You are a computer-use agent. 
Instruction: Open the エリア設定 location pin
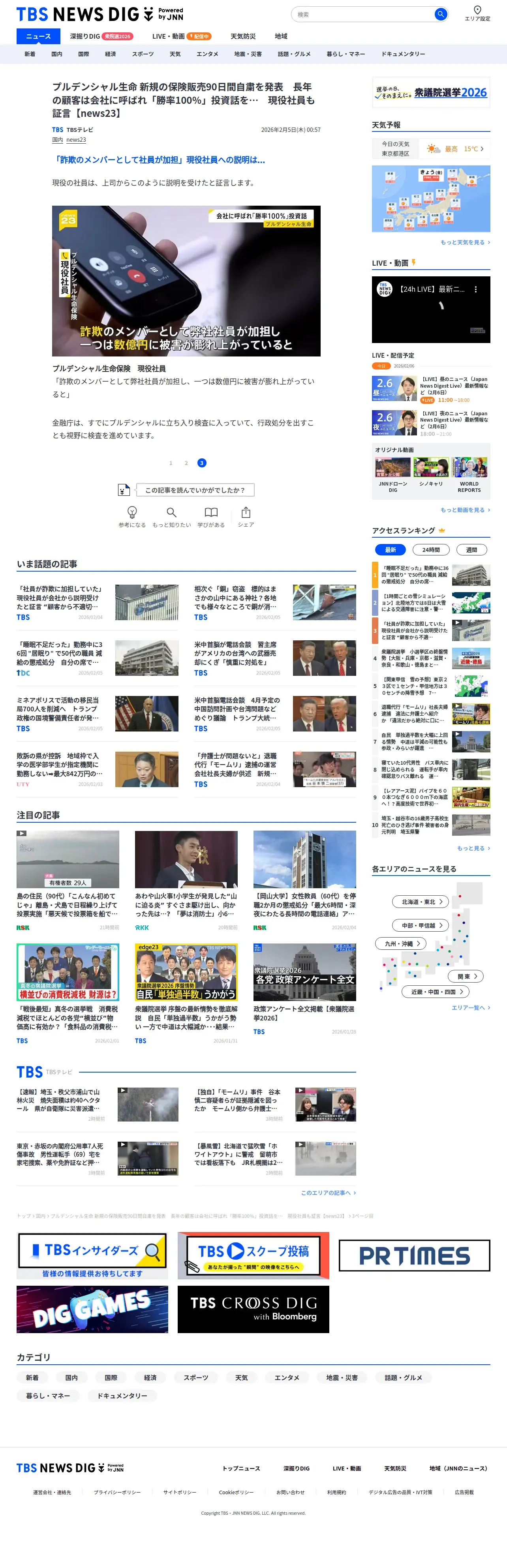(x=477, y=13)
